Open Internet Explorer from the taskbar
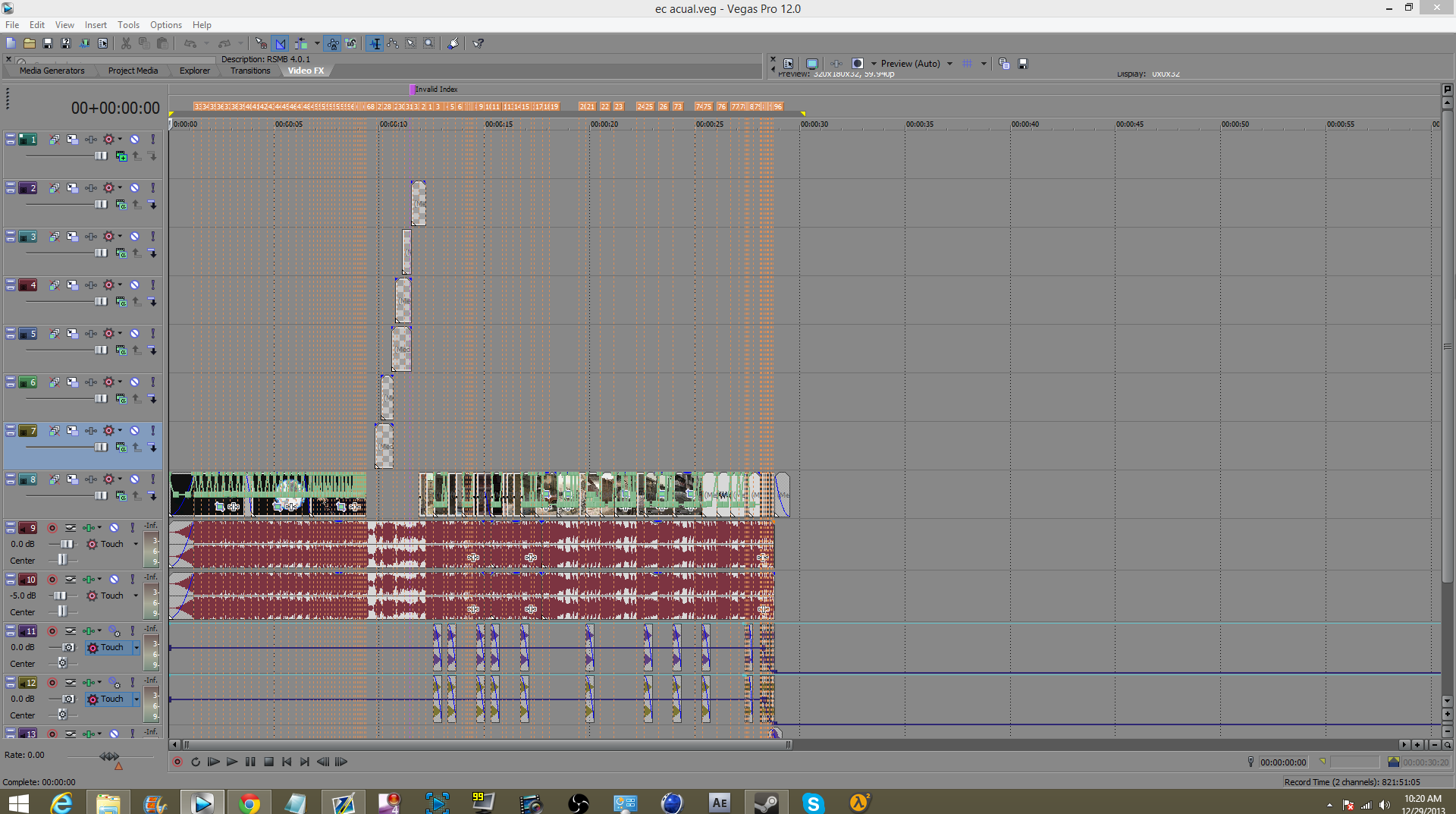This screenshot has width=1456, height=814. click(61, 802)
